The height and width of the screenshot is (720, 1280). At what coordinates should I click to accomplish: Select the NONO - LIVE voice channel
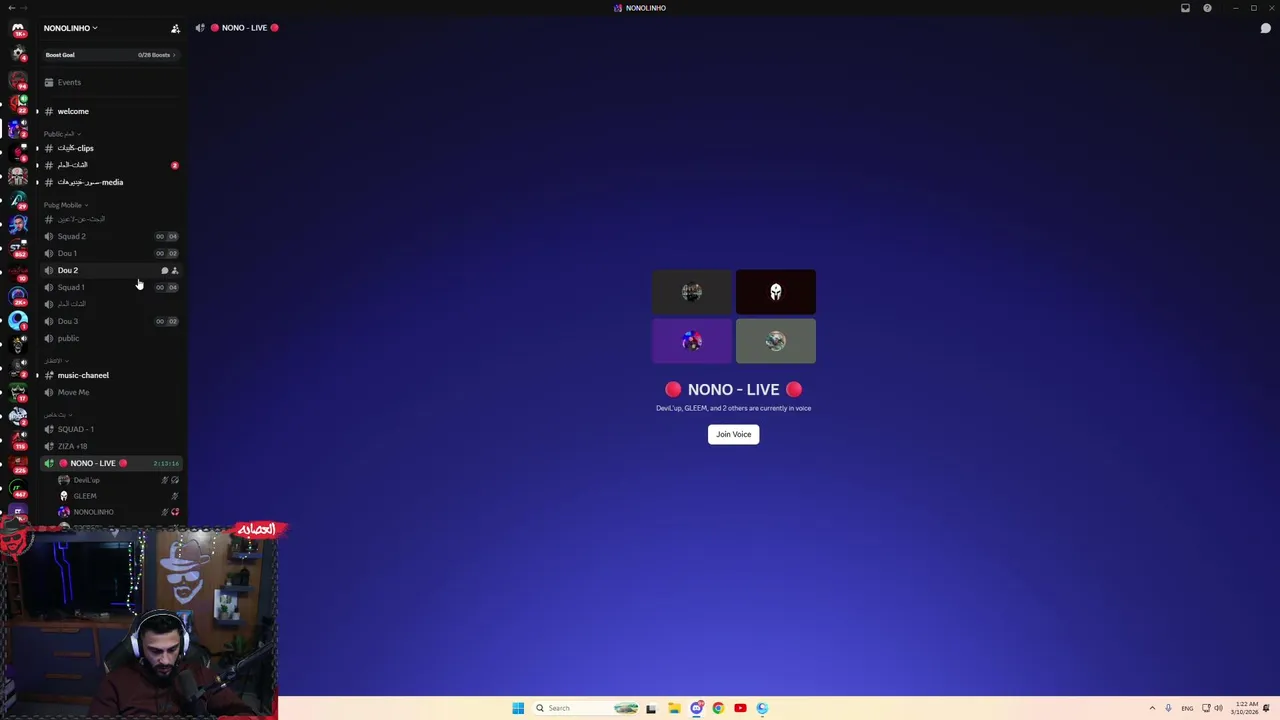[110, 463]
